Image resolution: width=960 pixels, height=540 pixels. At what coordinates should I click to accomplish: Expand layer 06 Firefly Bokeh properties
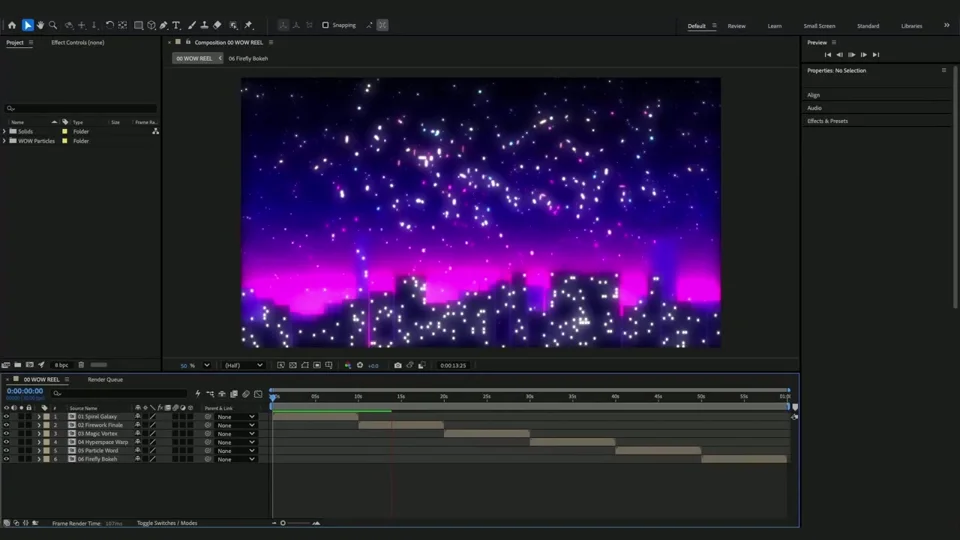tap(39, 459)
